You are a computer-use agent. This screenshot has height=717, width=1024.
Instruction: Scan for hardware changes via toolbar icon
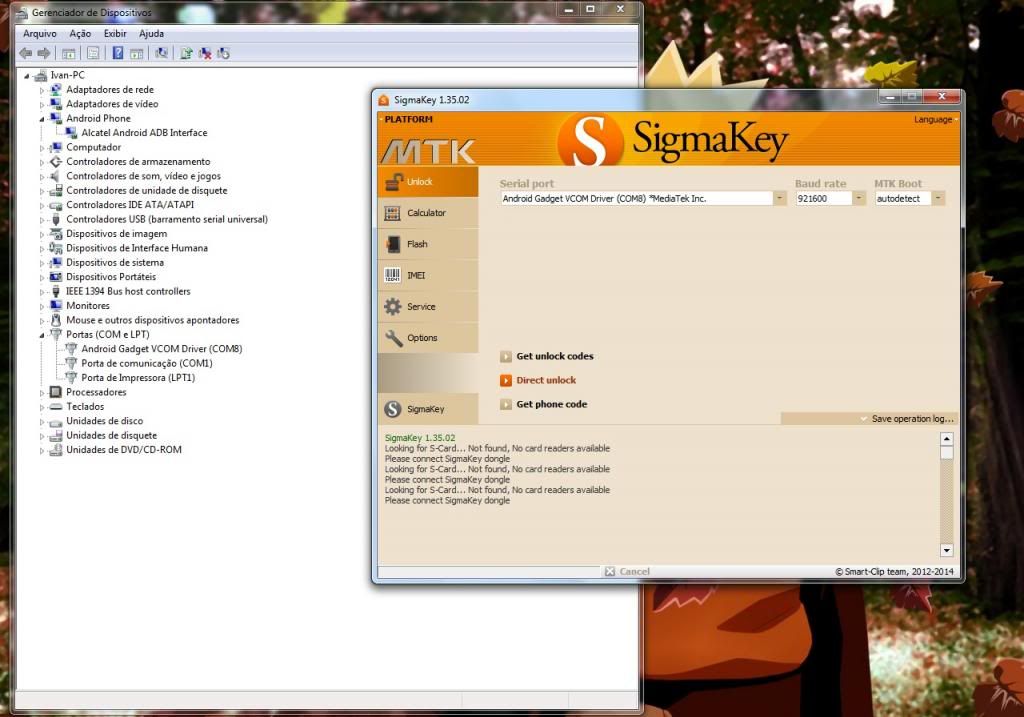(161, 54)
